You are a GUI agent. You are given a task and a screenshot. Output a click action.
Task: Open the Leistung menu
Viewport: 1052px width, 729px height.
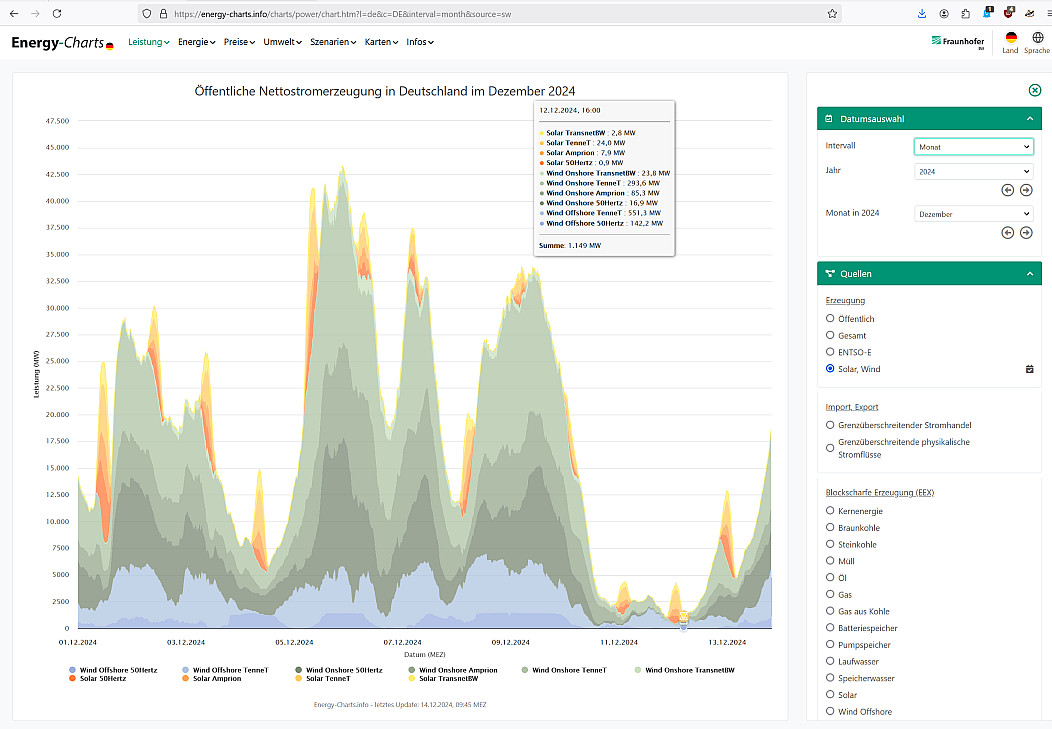pos(149,43)
